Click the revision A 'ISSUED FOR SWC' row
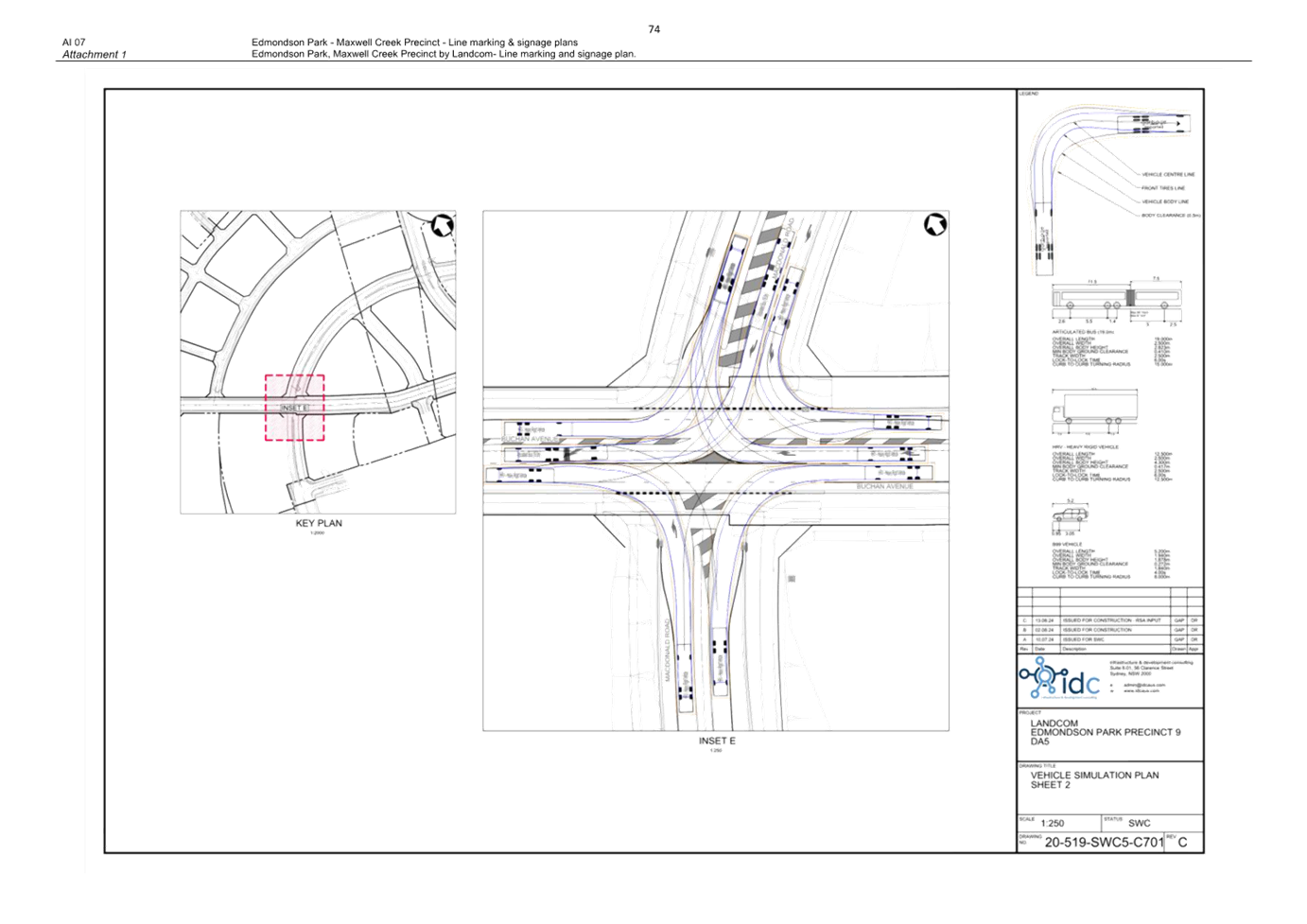The height and width of the screenshot is (924, 1307). (1110, 639)
